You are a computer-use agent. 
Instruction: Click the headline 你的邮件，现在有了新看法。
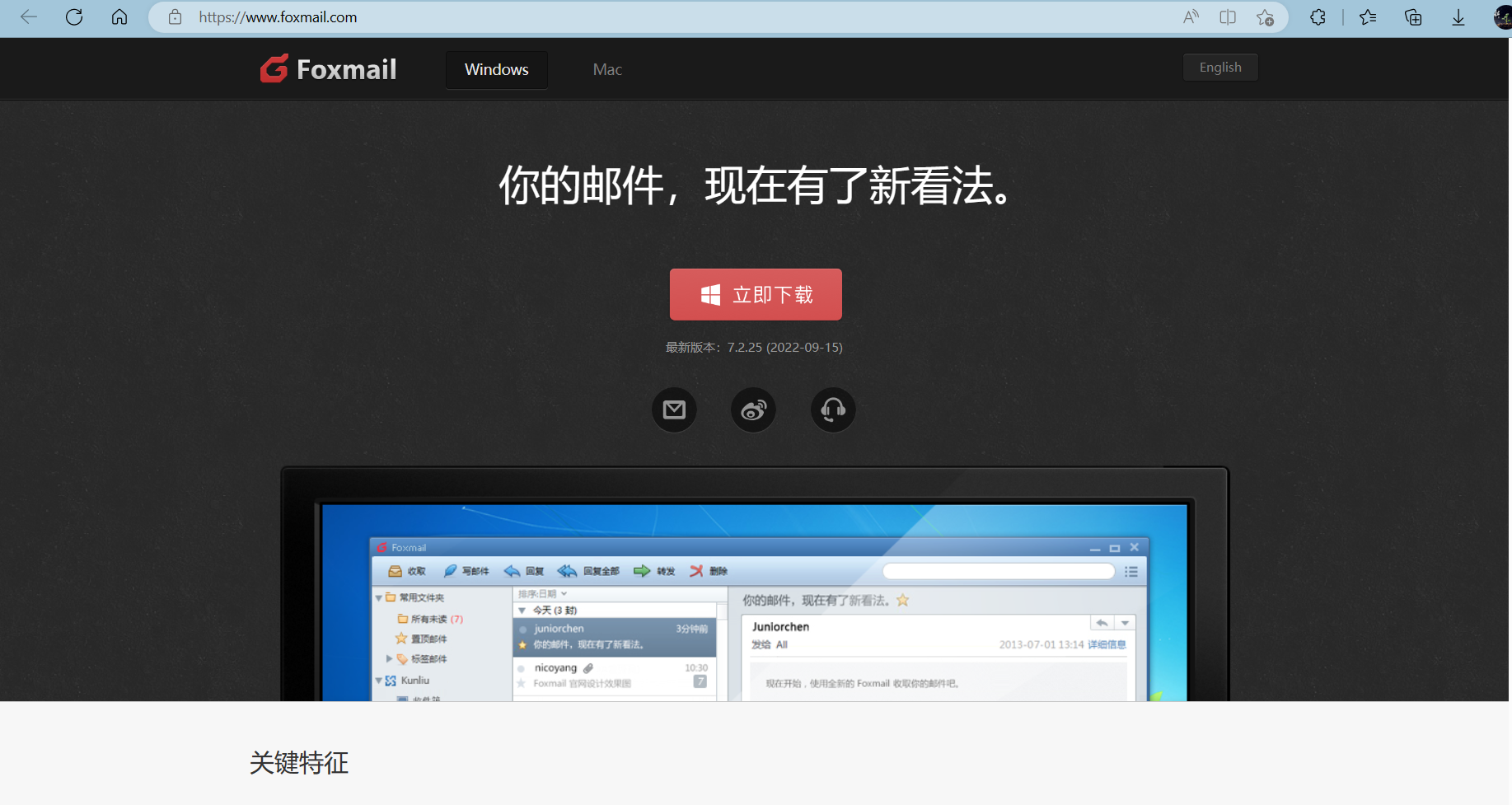(755, 185)
